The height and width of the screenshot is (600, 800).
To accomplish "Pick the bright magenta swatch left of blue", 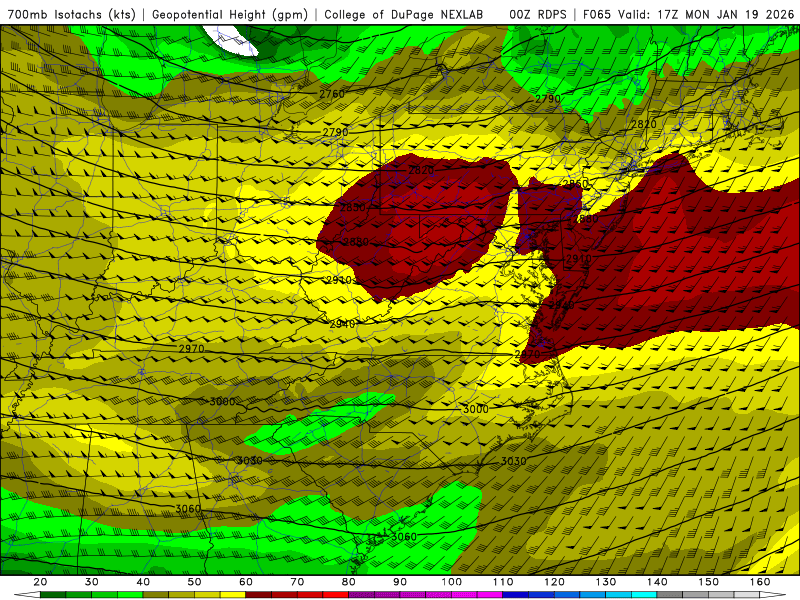I will (x=490, y=595).
